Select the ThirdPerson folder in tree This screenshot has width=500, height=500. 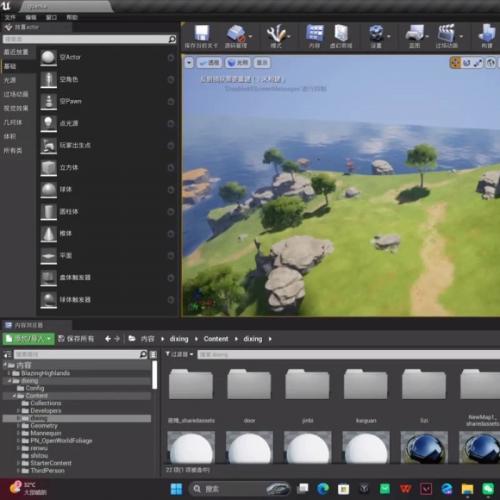(x=47, y=471)
